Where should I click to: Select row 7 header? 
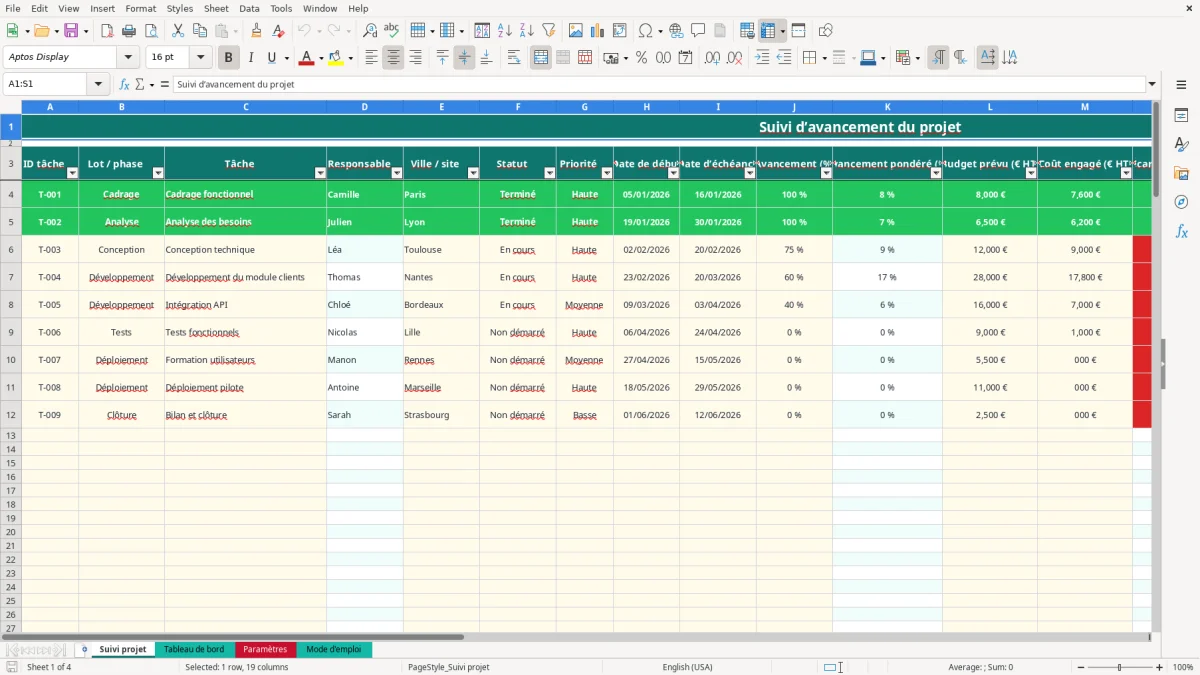pos(11,277)
